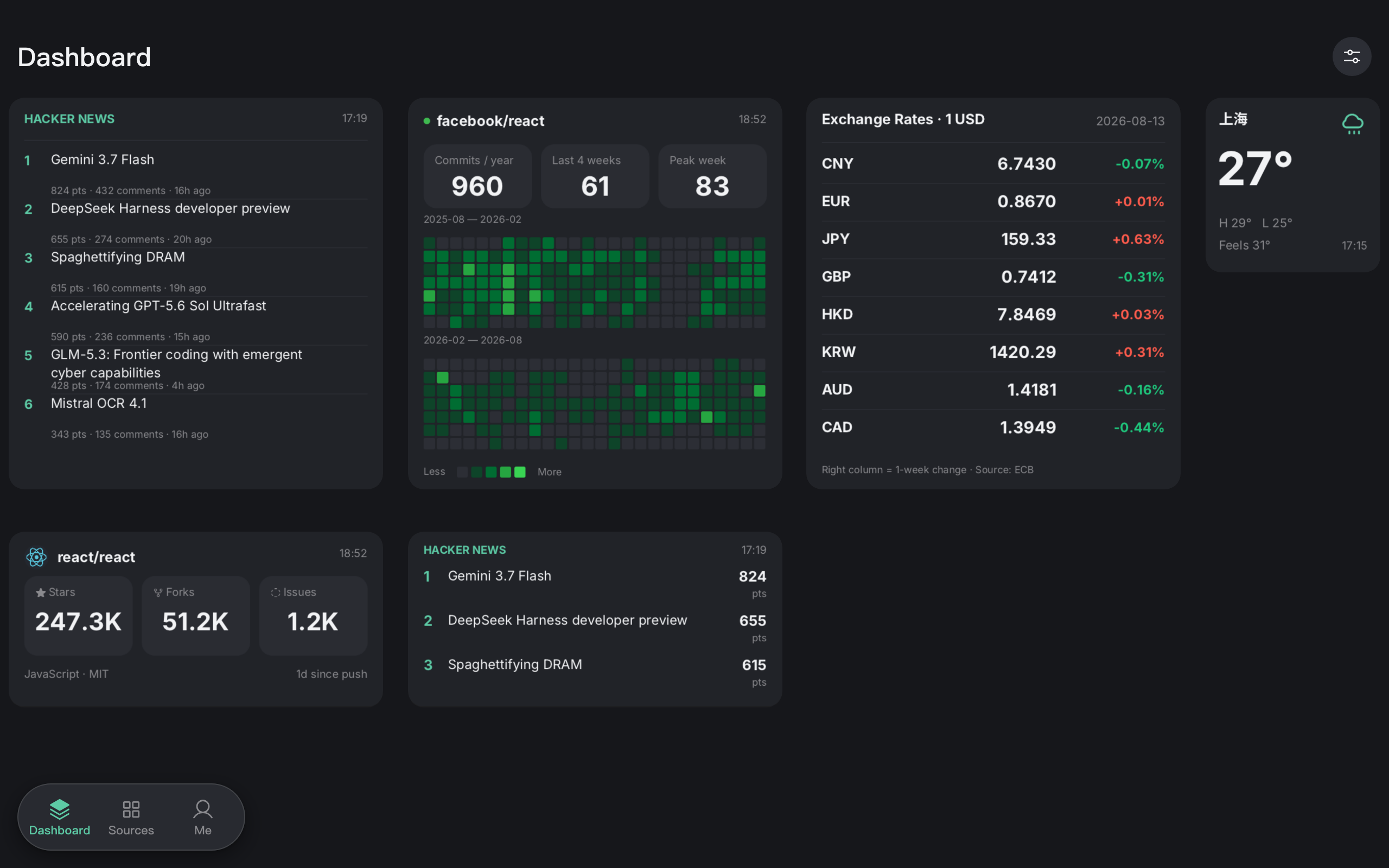The height and width of the screenshot is (868, 1389).
Task: Click the 2026-02 — 2026-08 heatmap label
Action: (473, 340)
